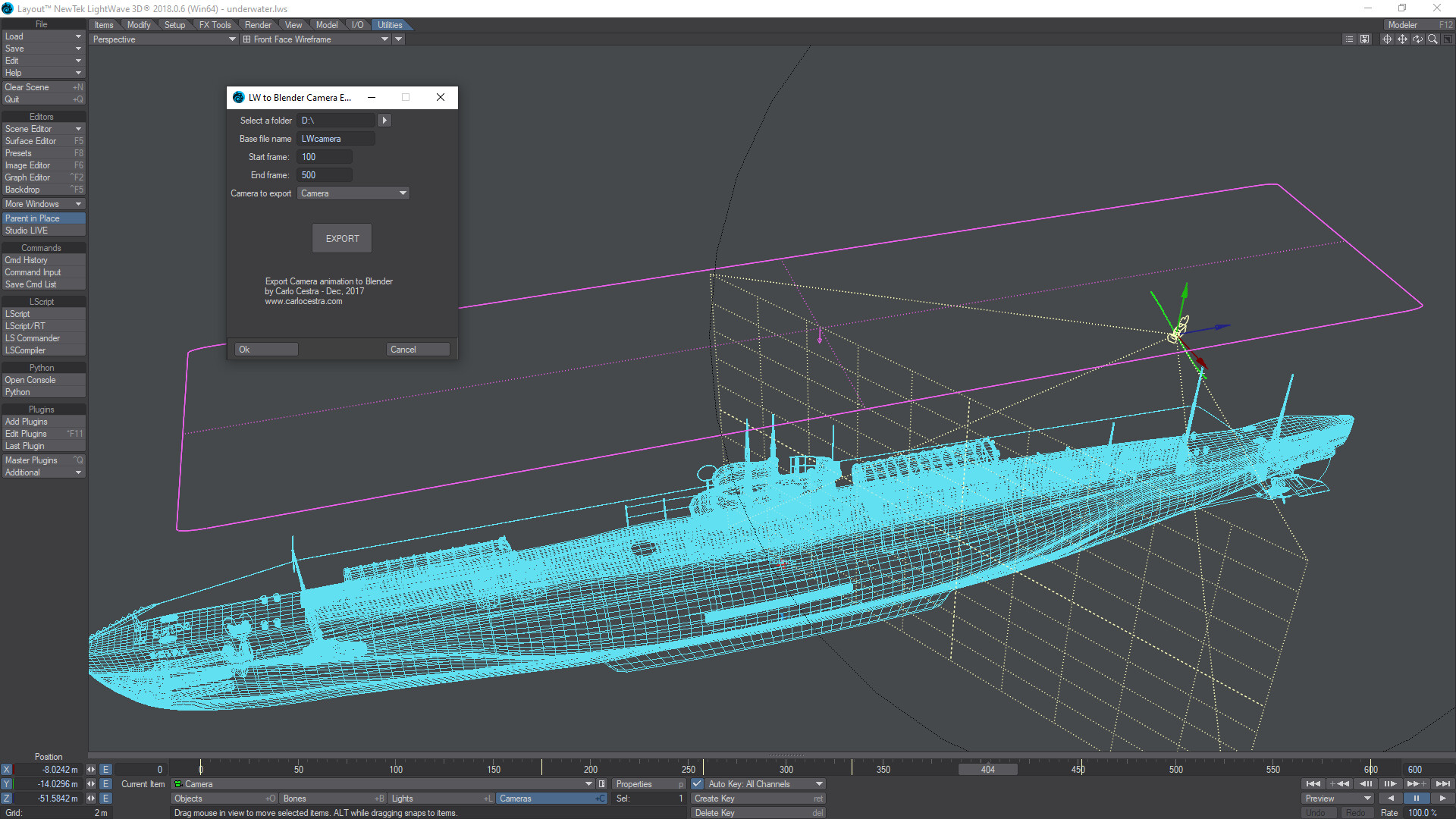The height and width of the screenshot is (819, 1456).
Task: Click the viewport center target icon
Action: pos(1387,39)
